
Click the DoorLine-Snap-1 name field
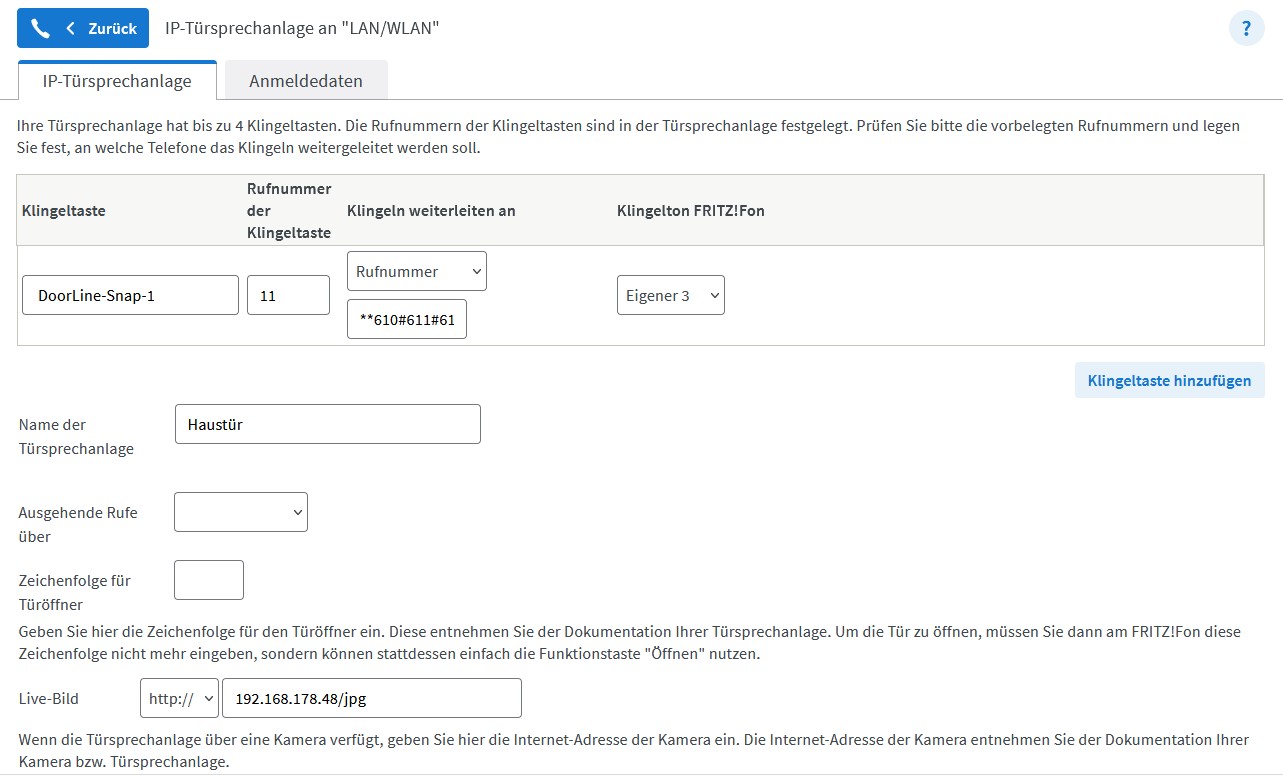click(130, 295)
